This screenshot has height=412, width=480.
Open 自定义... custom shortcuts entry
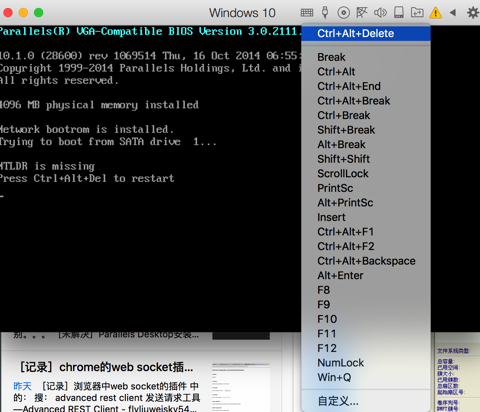coord(366,401)
